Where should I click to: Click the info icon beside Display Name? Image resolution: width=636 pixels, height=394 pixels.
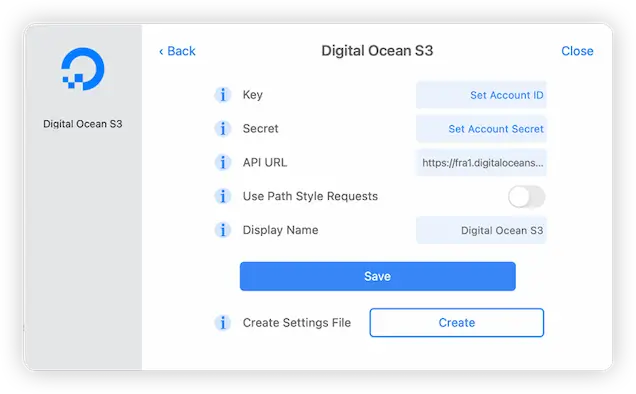[223, 230]
